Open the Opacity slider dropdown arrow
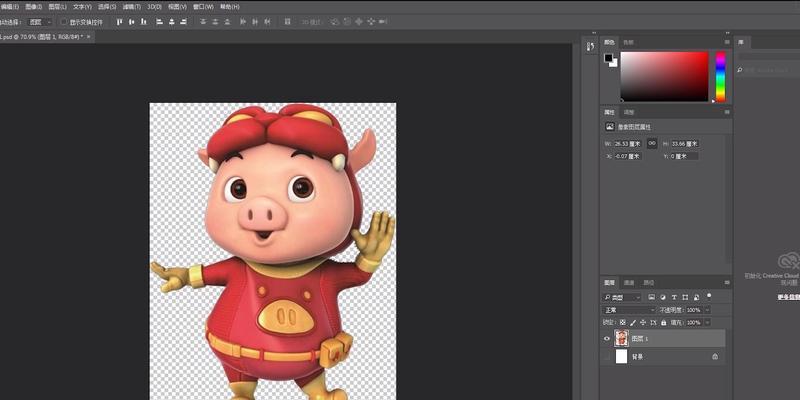 [707, 310]
